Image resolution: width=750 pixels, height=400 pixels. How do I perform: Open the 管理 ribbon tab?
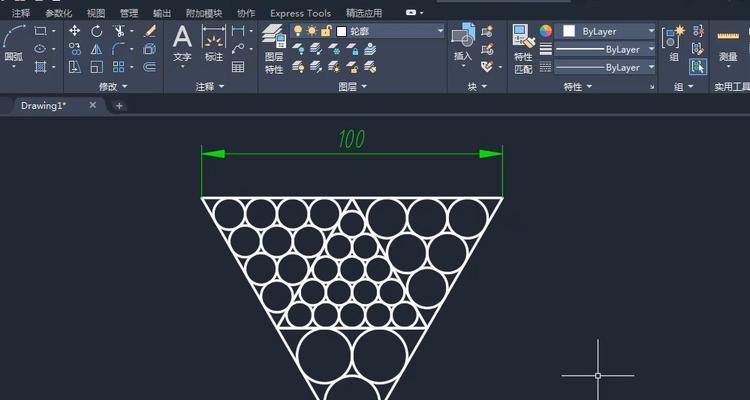coord(129,13)
